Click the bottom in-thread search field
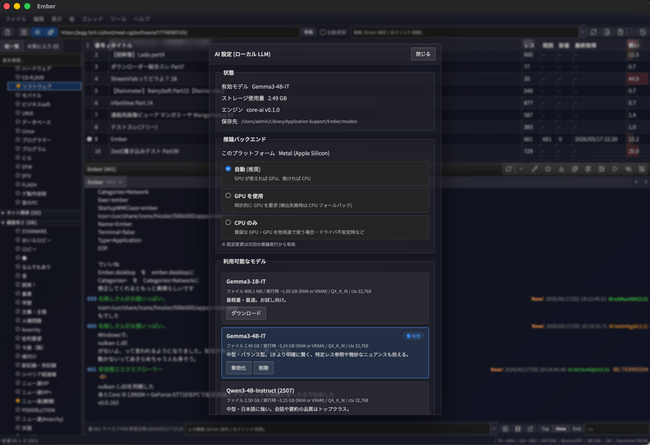Viewport: 650px width, 445px height. [337, 429]
